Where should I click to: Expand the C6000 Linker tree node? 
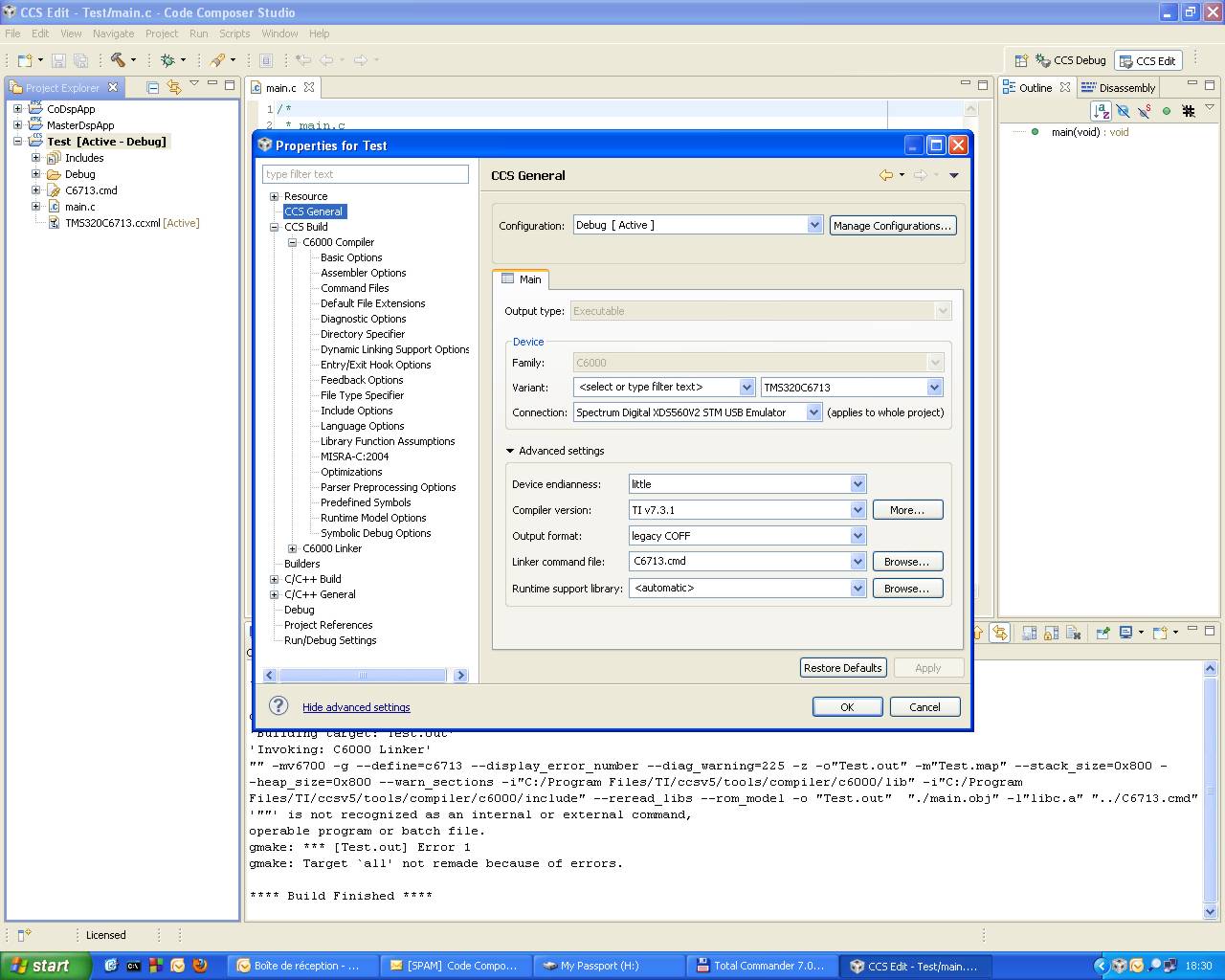[293, 548]
